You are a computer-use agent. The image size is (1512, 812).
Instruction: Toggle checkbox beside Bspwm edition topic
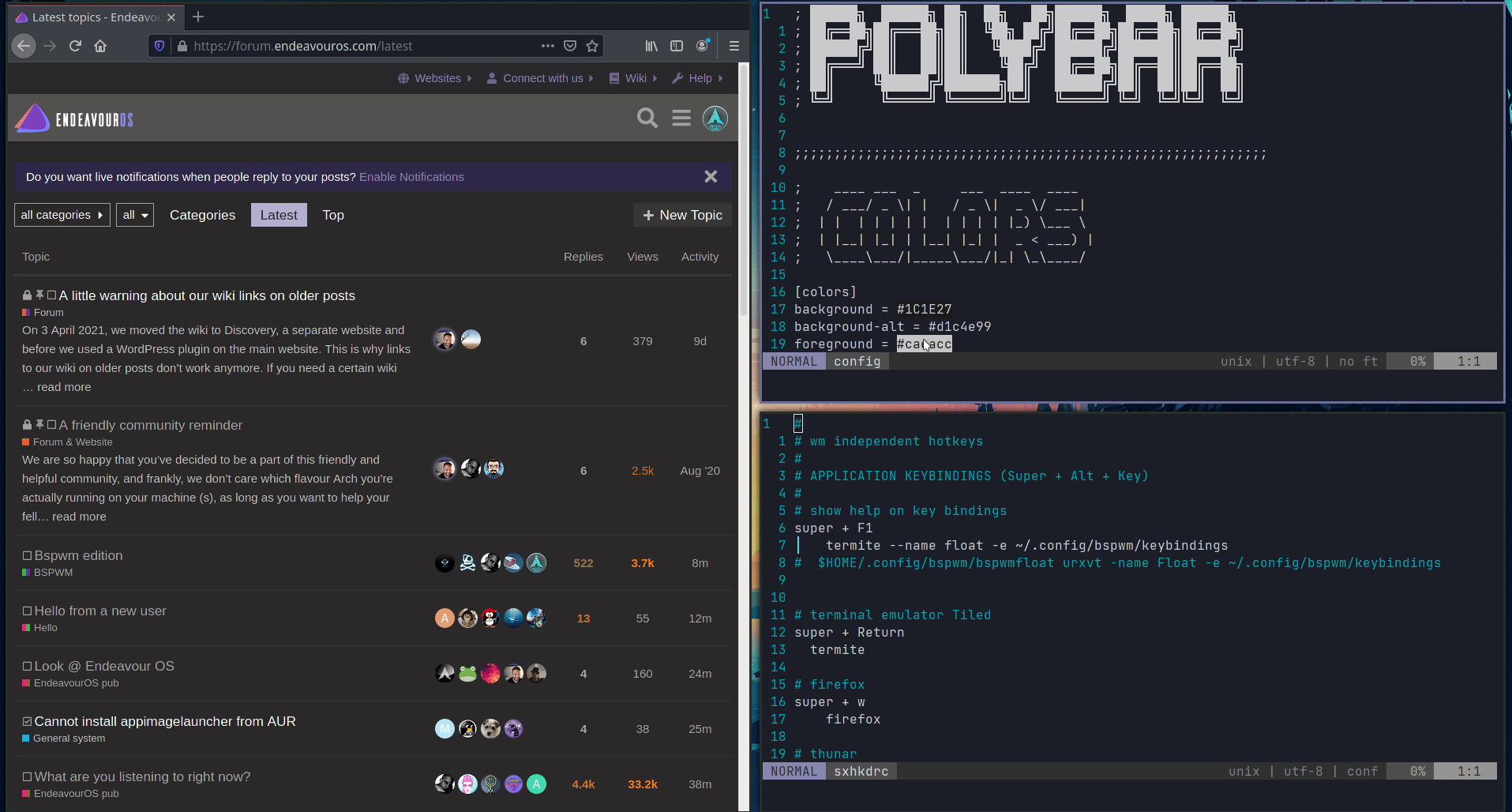[27, 556]
